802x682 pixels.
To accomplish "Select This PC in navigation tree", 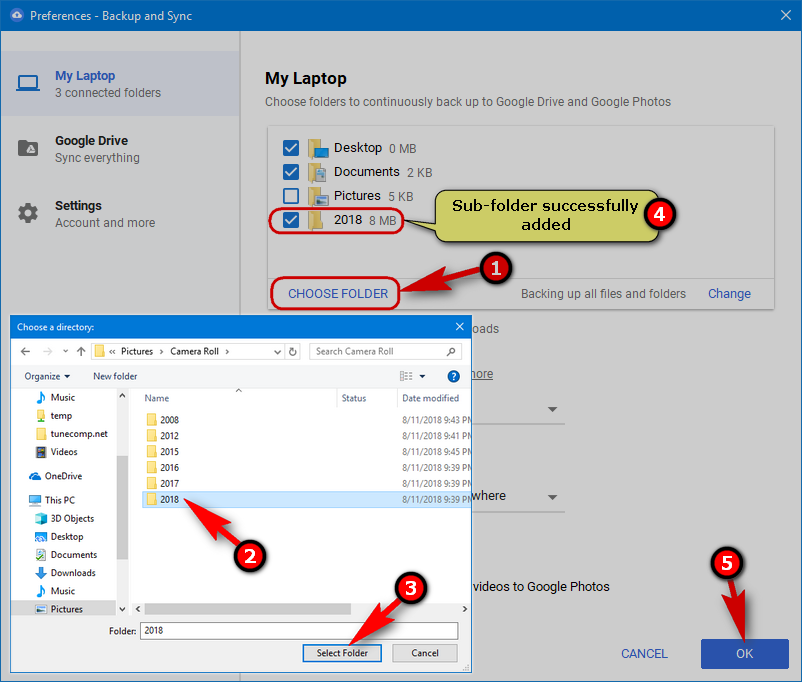I will [x=52, y=500].
